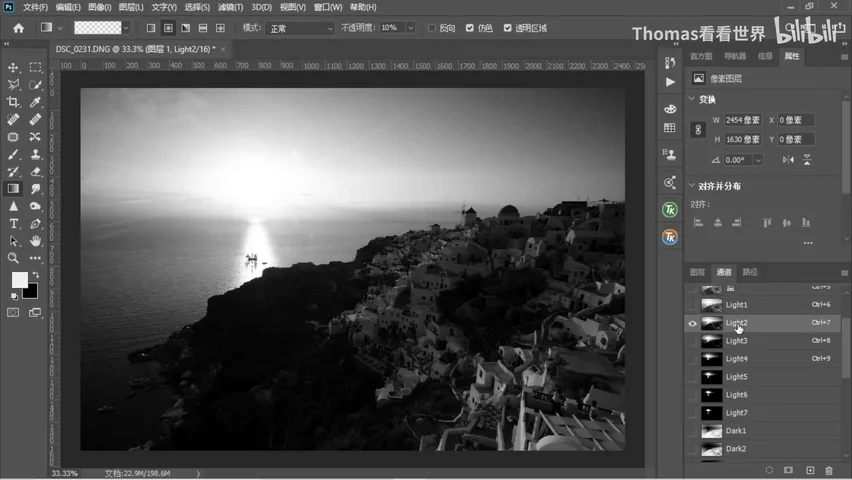Select the Polygonal Lasso tool
This screenshot has width=852, height=480.
tap(13, 85)
